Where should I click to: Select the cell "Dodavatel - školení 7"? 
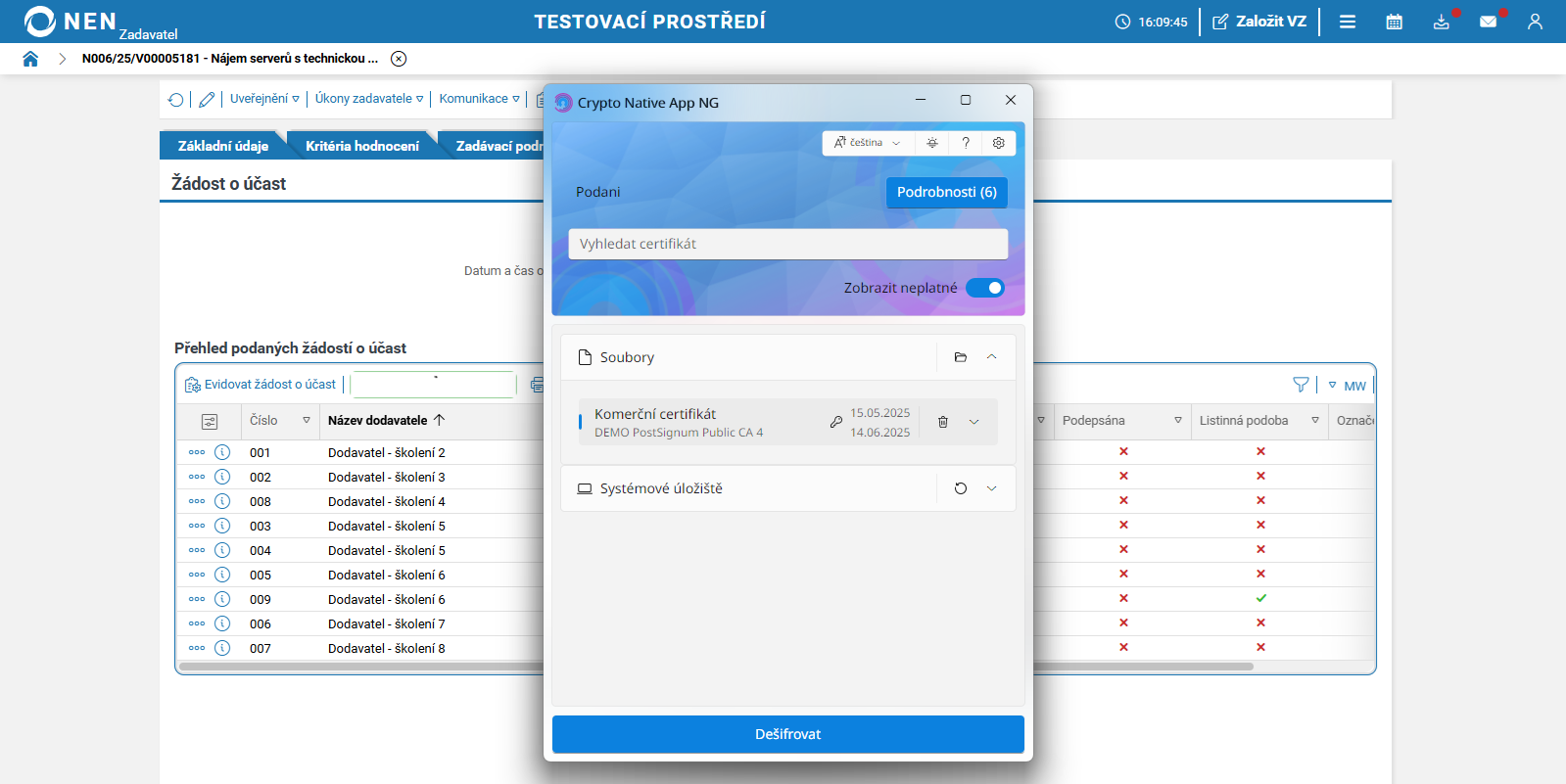point(387,624)
